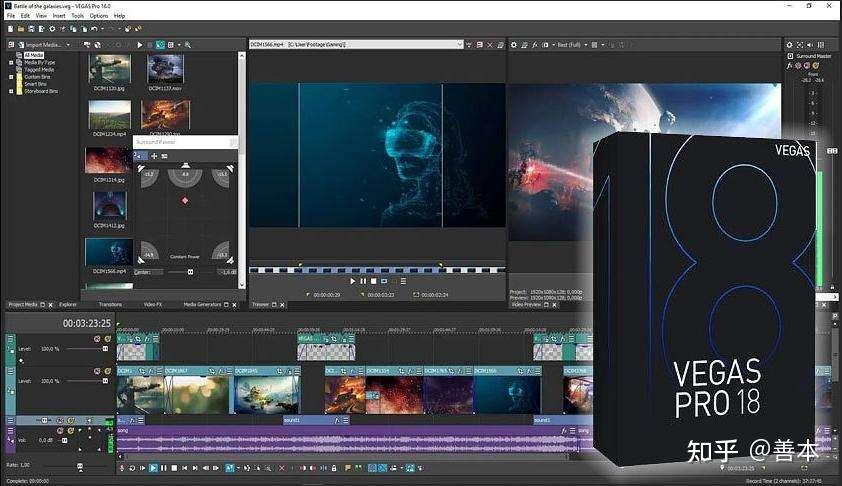Click the New project icon in main toolbar
This screenshot has width=842, height=486.
click(x=10, y=28)
